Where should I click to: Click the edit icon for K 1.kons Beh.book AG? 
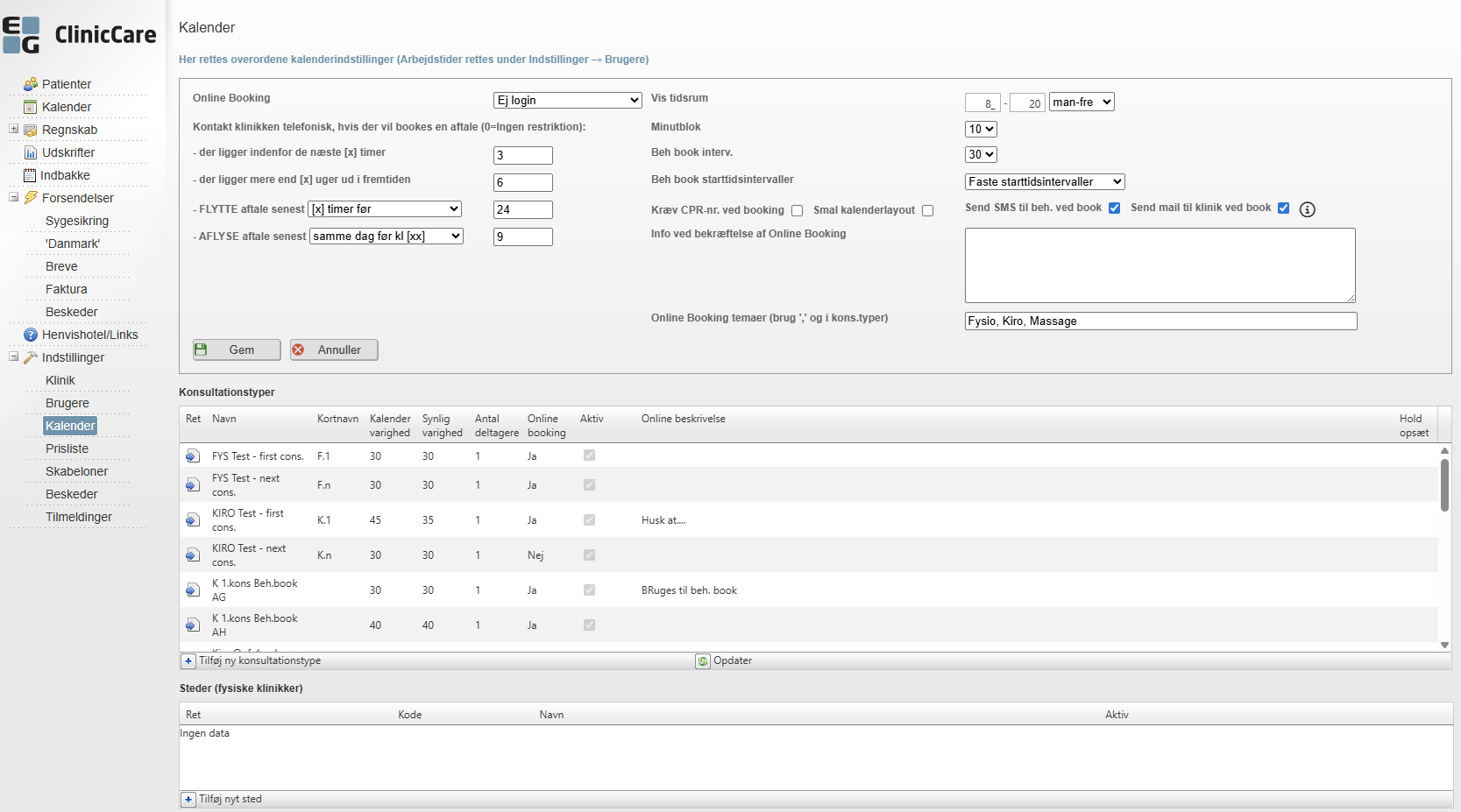click(193, 590)
